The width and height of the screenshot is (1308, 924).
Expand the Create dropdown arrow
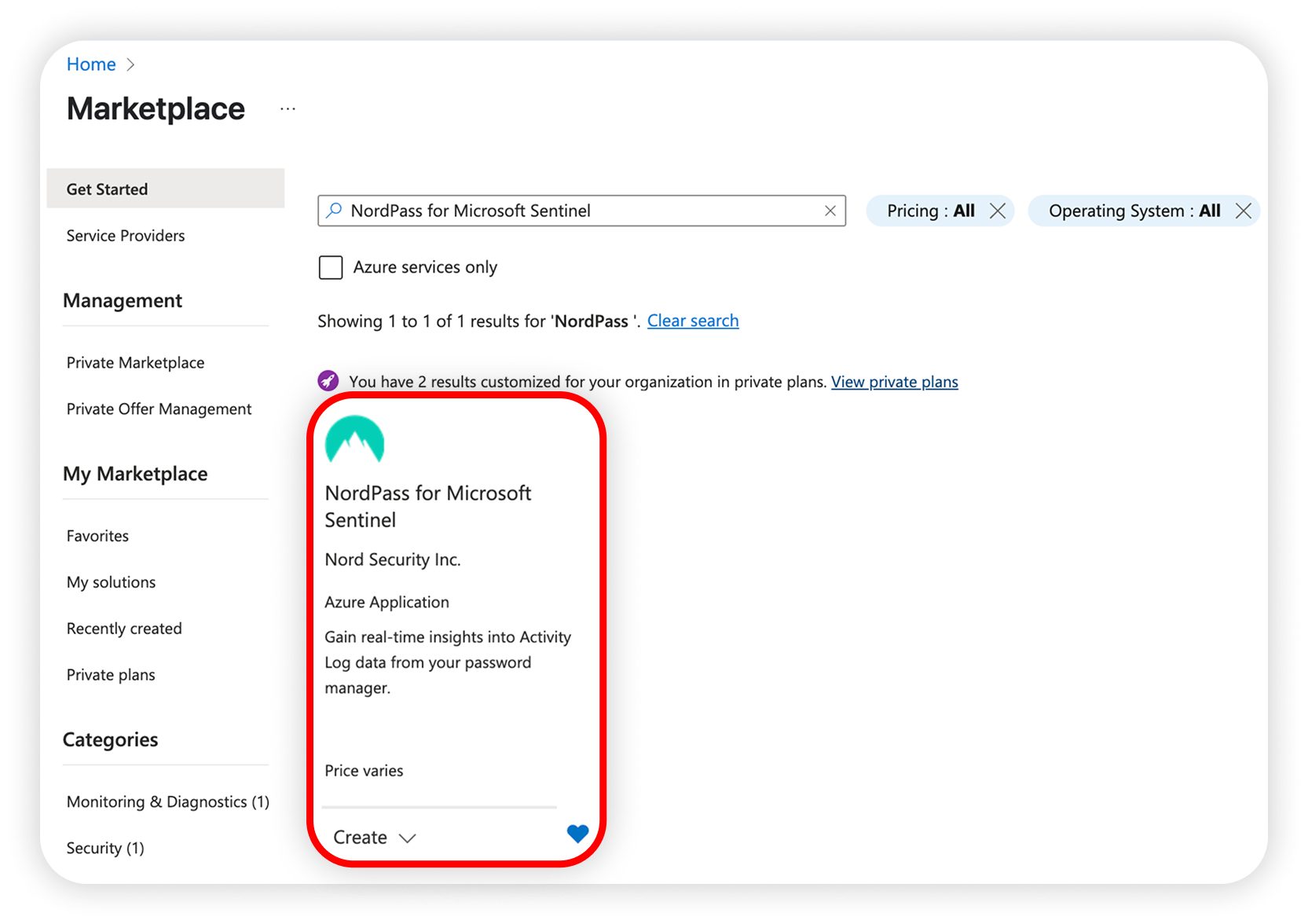click(407, 838)
